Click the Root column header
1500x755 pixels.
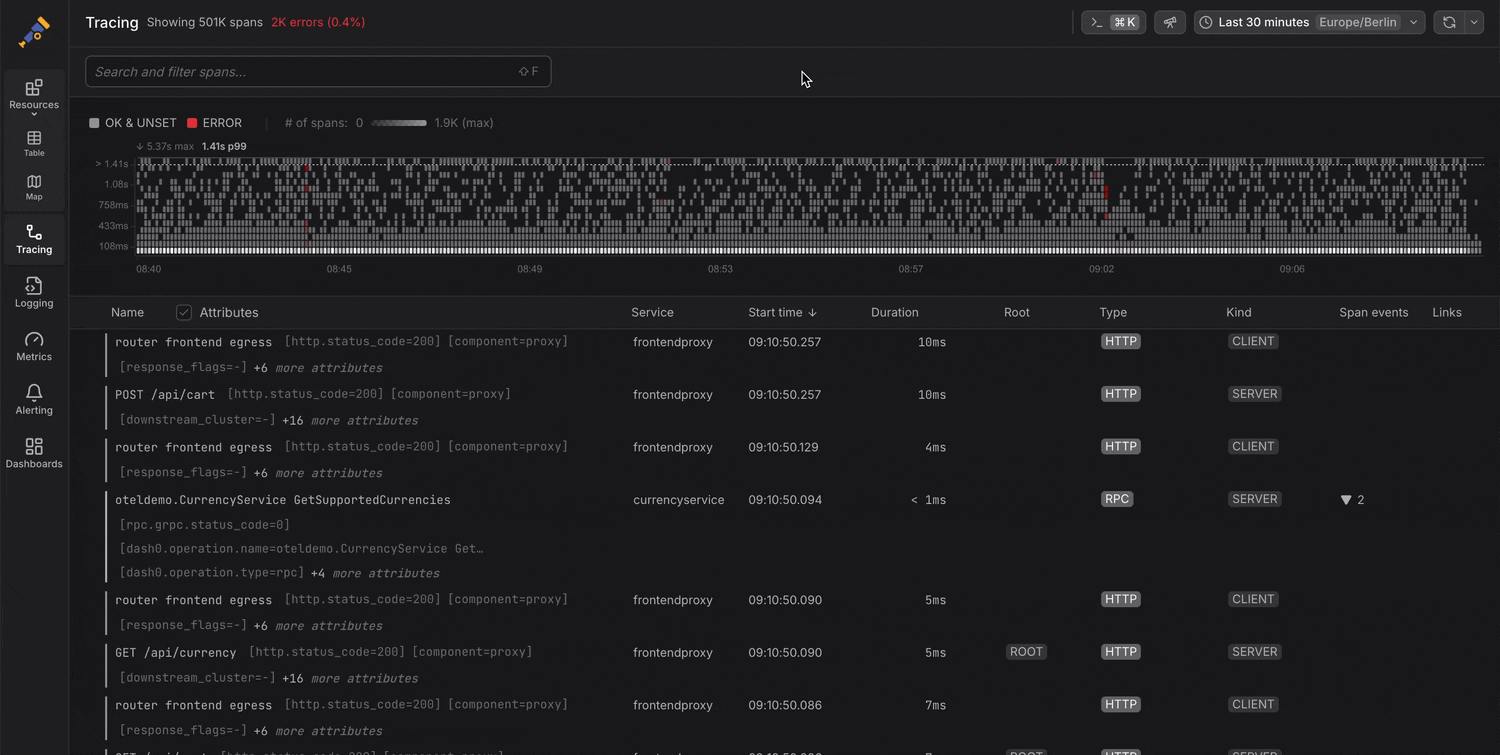(1017, 312)
